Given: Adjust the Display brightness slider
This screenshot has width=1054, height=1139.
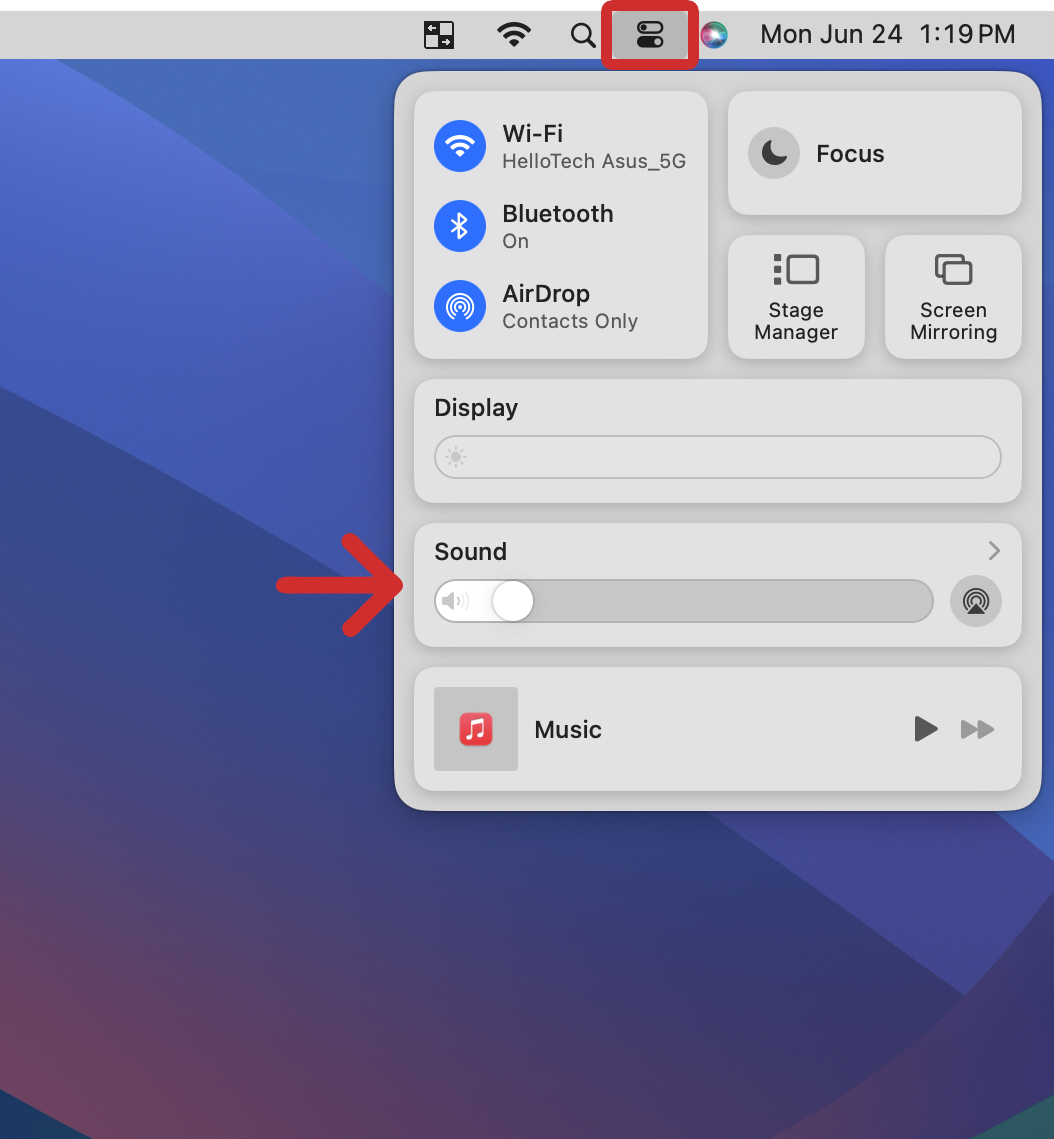Looking at the screenshot, I should click(717, 457).
